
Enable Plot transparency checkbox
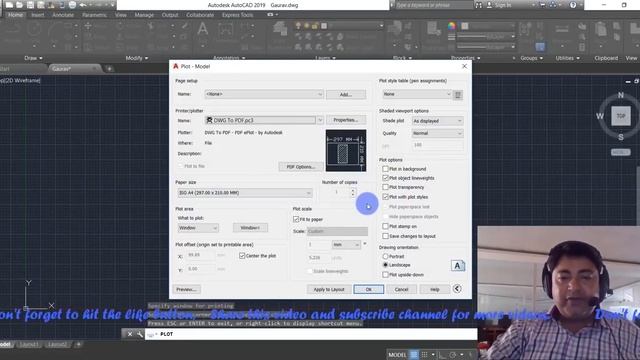coord(385,187)
